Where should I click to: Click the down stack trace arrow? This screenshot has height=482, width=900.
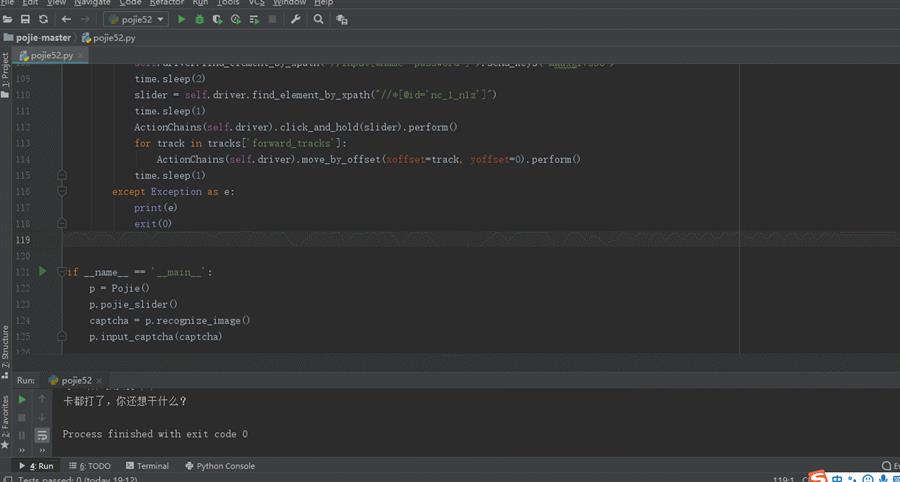point(42,417)
